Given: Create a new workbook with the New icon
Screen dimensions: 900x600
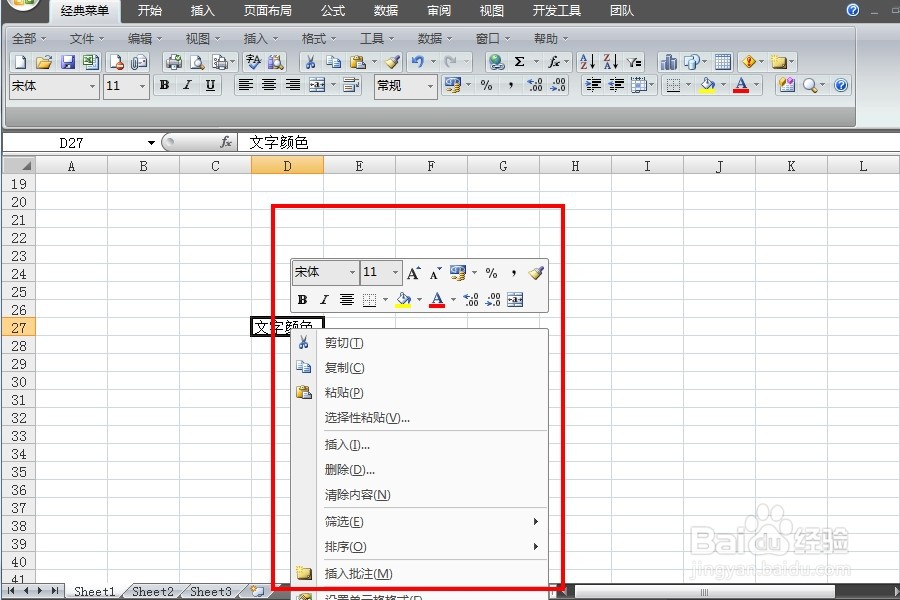Looking at the screenshot, I should 20,61.
